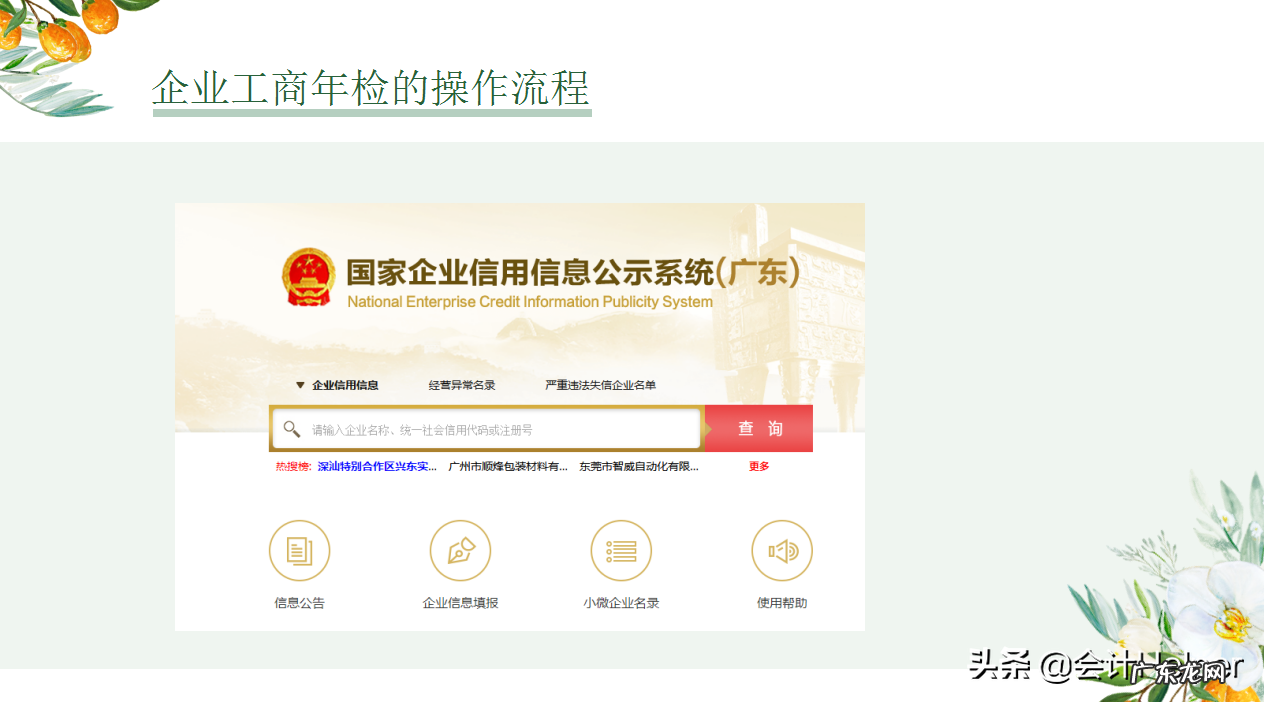This screenshot has height=702, width=1264.
Task: Click the magnifier icon in the search bar
Action: click(291, 428)
